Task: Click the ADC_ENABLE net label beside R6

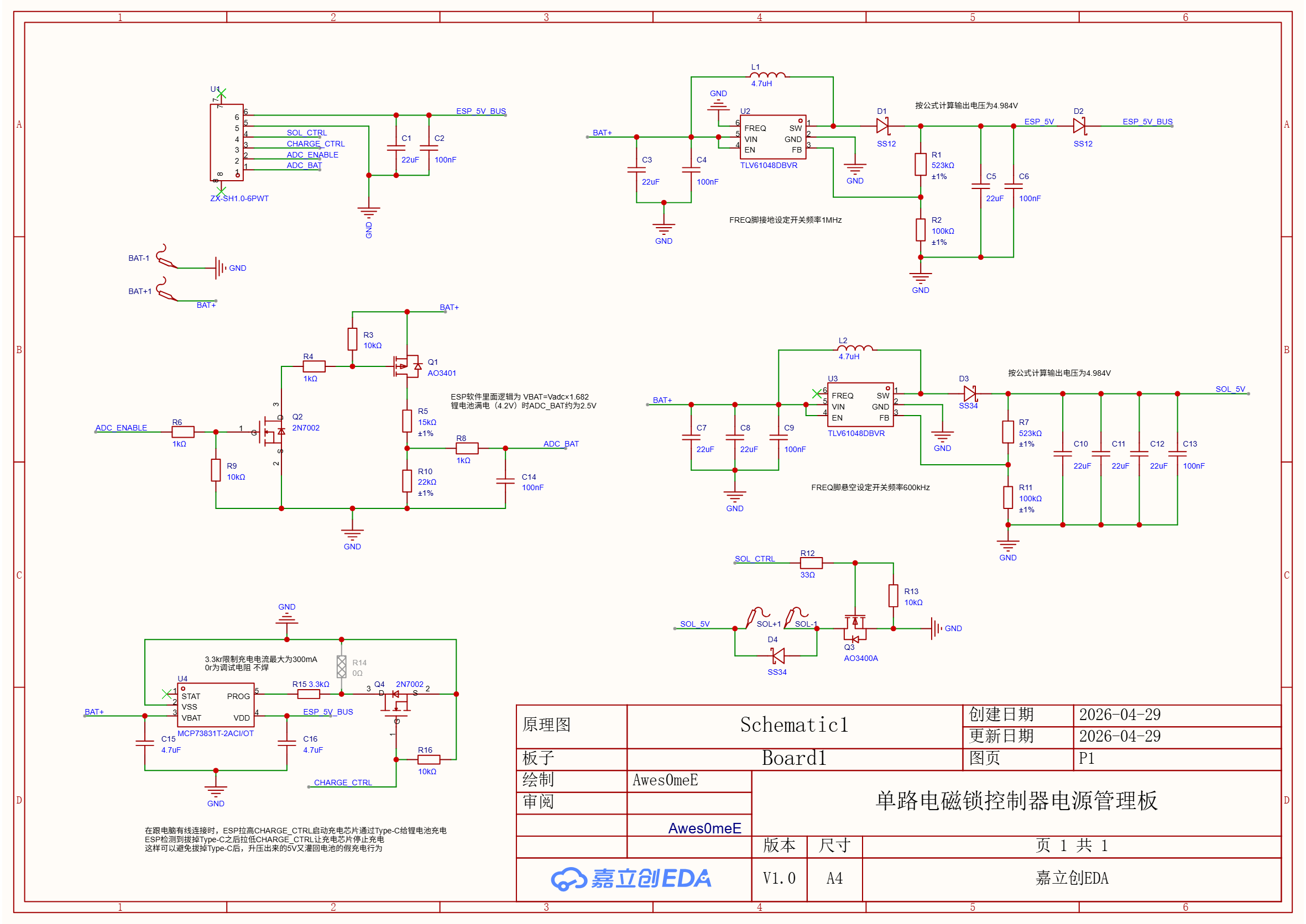Action: pos(121,428)
